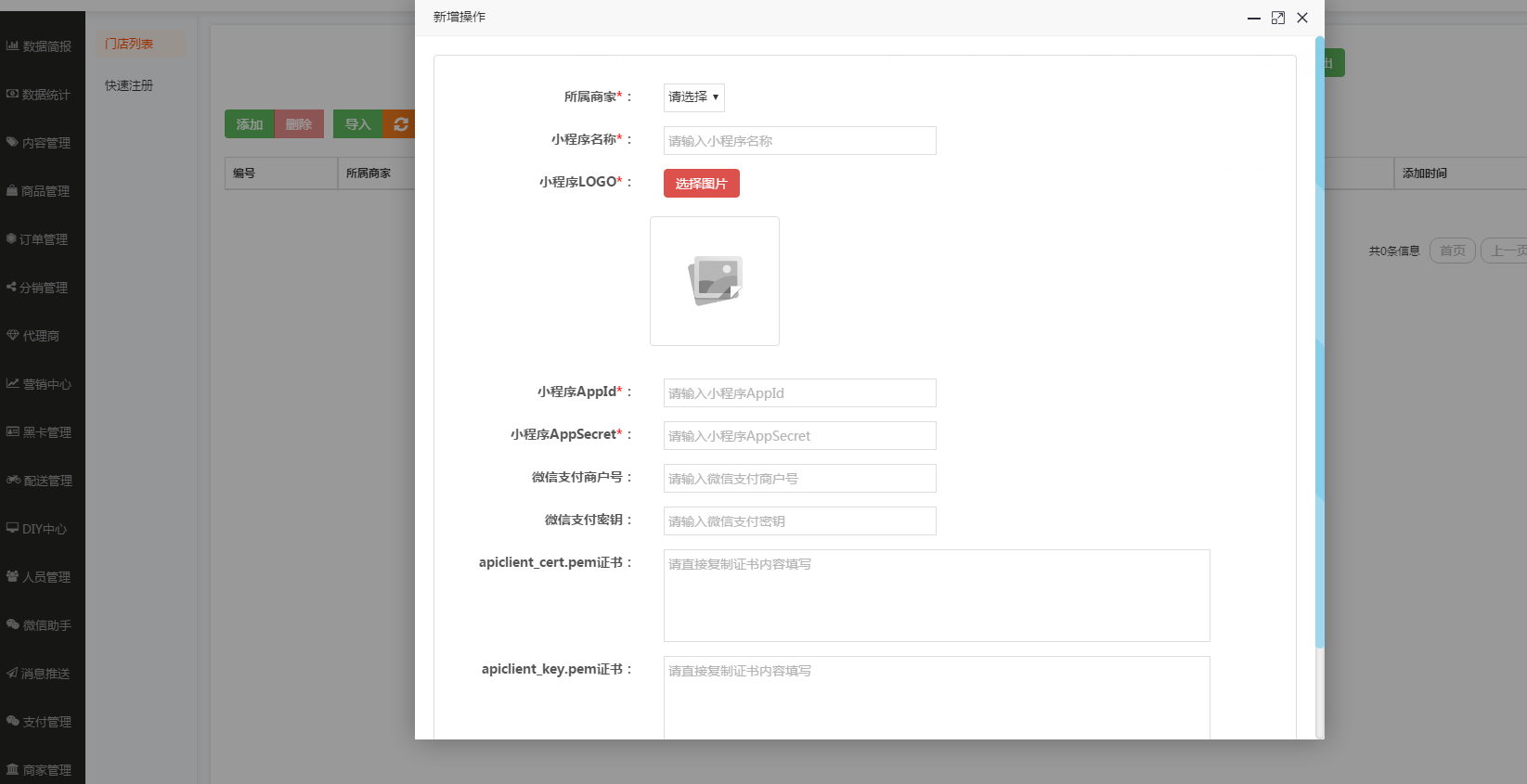Click the 导入 button
The height and width of the screenshot is (784, 1527).
(357, 124)
